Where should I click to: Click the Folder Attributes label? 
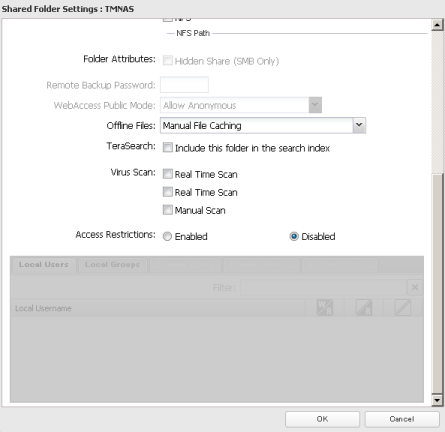(119, 59)
